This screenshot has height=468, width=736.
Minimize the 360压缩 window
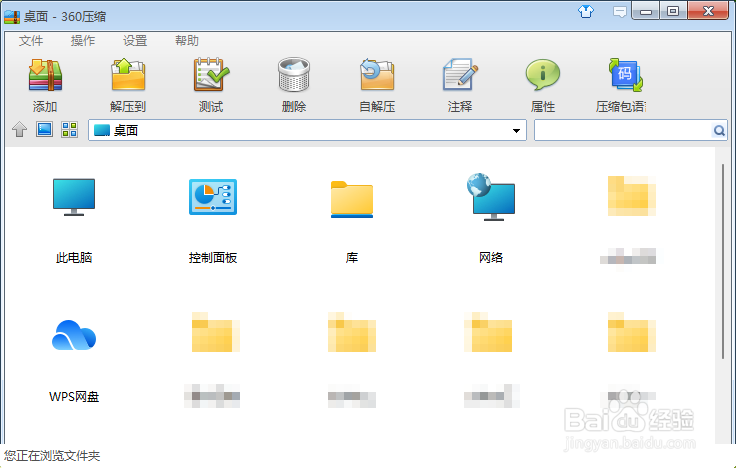tap(646, 11)
